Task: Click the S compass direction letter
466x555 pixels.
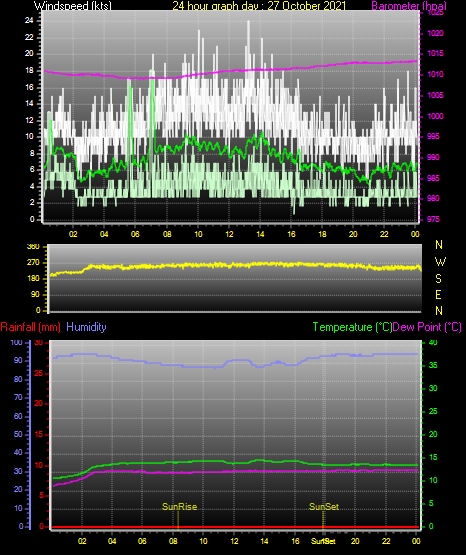Action: point(438,279)
